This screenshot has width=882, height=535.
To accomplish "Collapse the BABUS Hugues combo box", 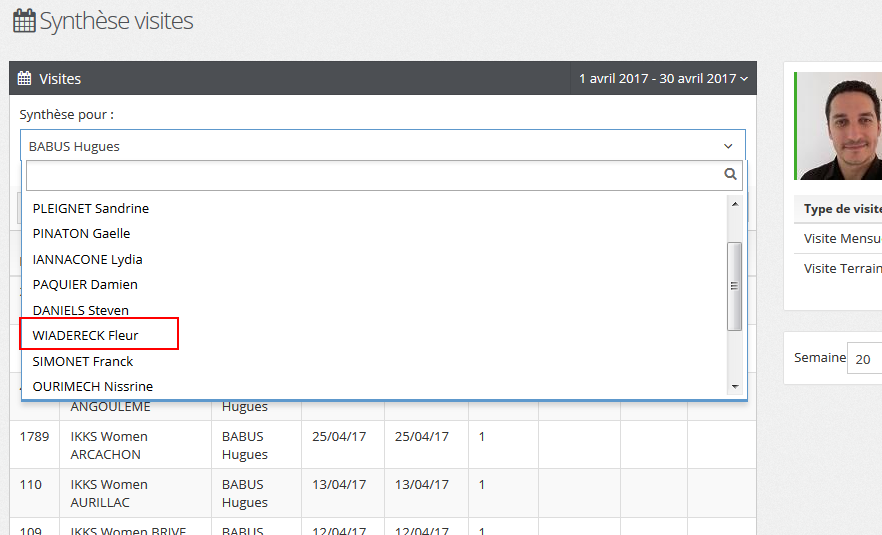I will click(727, 146).
